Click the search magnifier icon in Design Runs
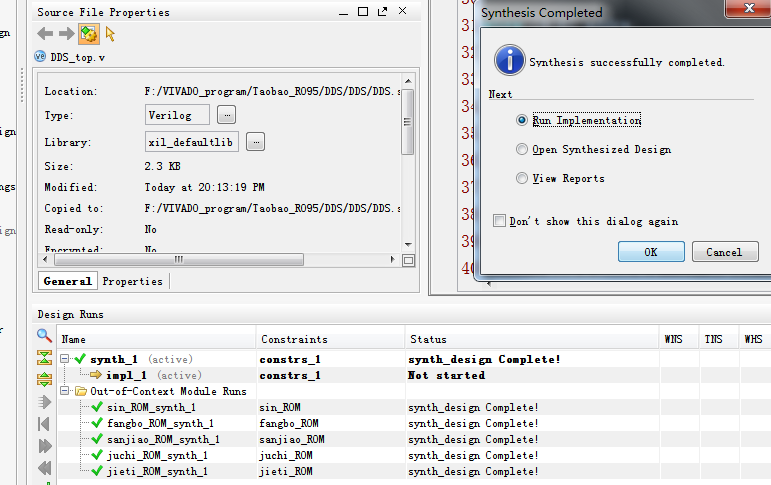The width and height of the screenshot is (771, 485). tap(44, 336)
